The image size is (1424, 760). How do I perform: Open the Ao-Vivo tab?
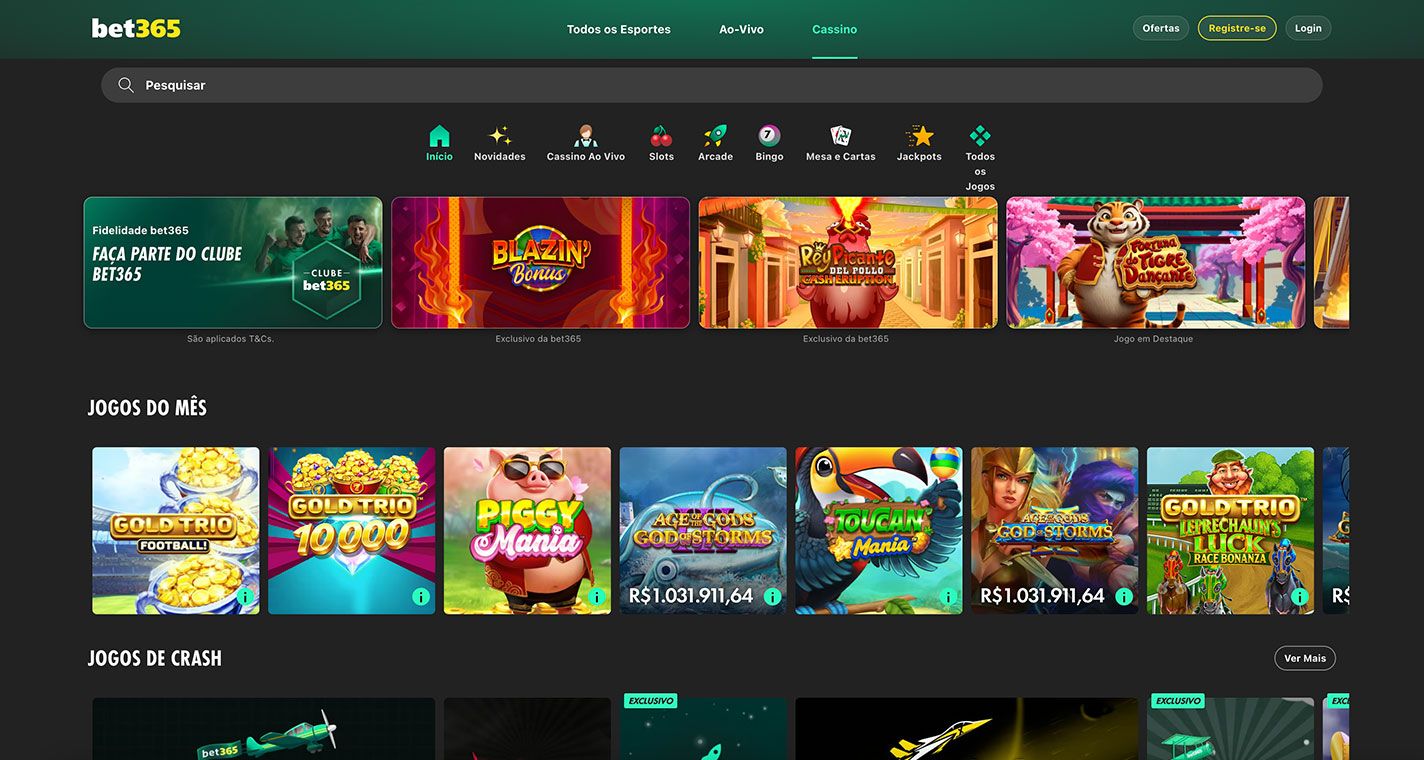(x=741, y=29)
